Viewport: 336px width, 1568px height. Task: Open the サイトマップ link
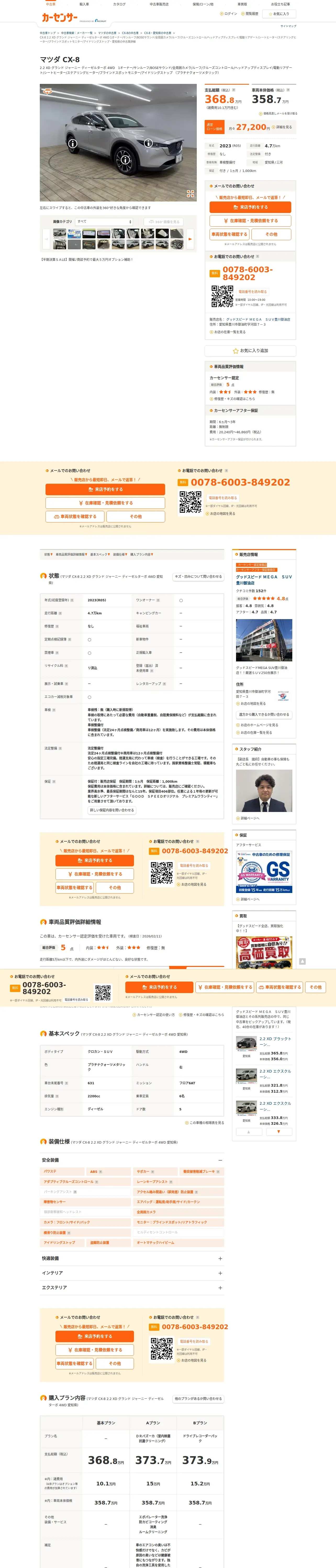coord(288,26)
